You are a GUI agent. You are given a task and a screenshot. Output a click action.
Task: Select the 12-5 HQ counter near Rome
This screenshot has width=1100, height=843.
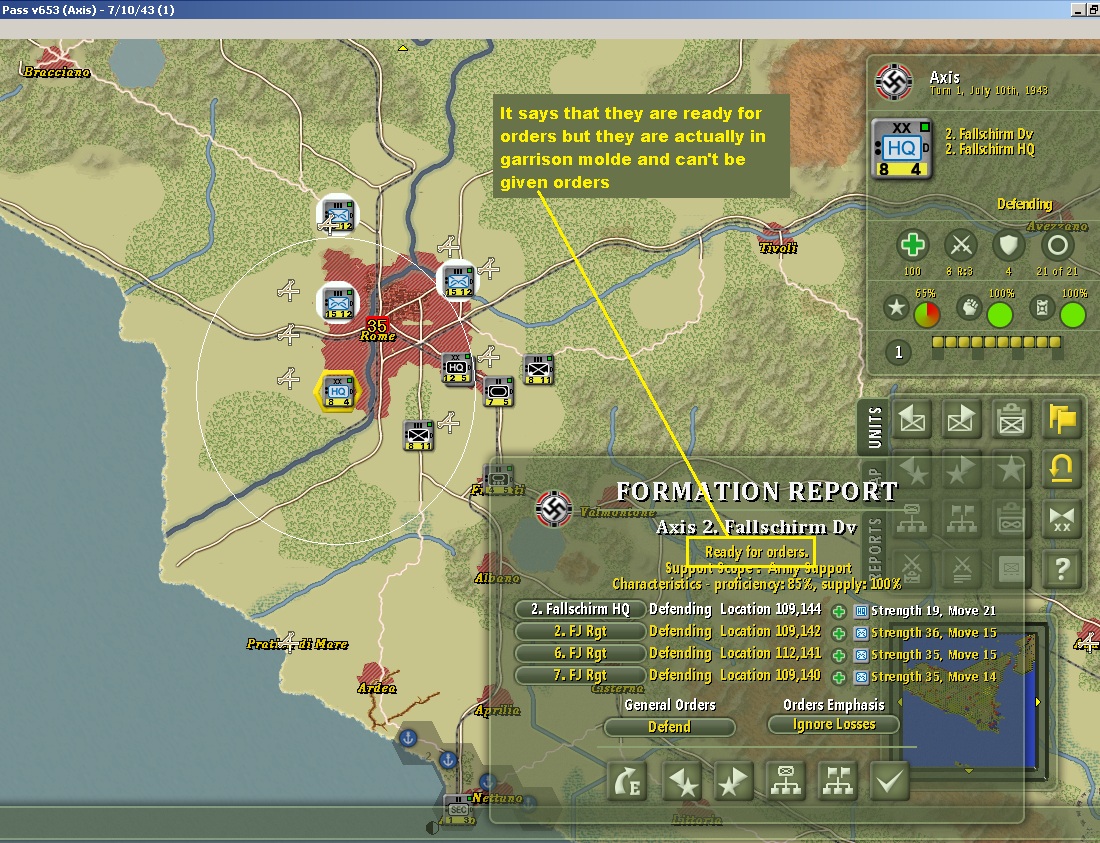click(x=456, y=369)
